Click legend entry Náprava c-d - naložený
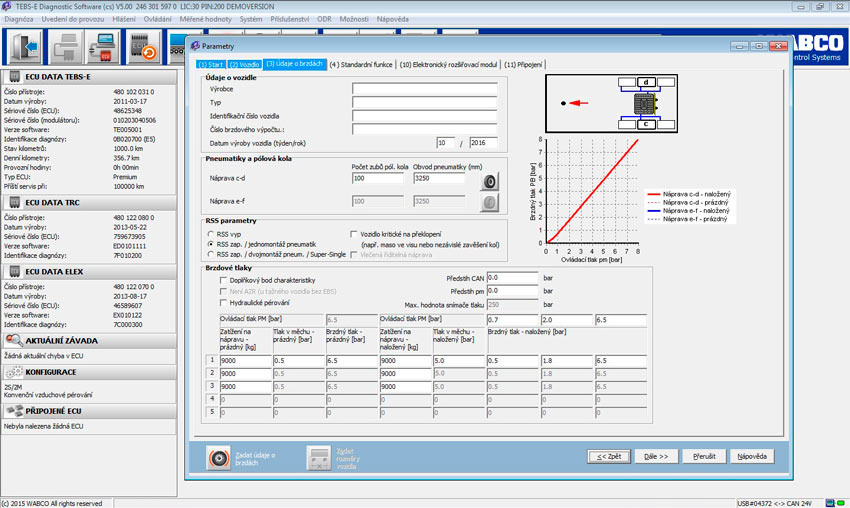This screenshot has height=508, width=850. pyautogui.click(x=689, y=194)
